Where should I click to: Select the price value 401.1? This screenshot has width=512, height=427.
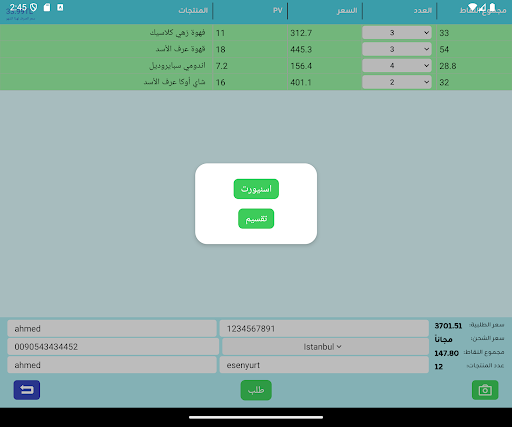click(x=301, y=82)
